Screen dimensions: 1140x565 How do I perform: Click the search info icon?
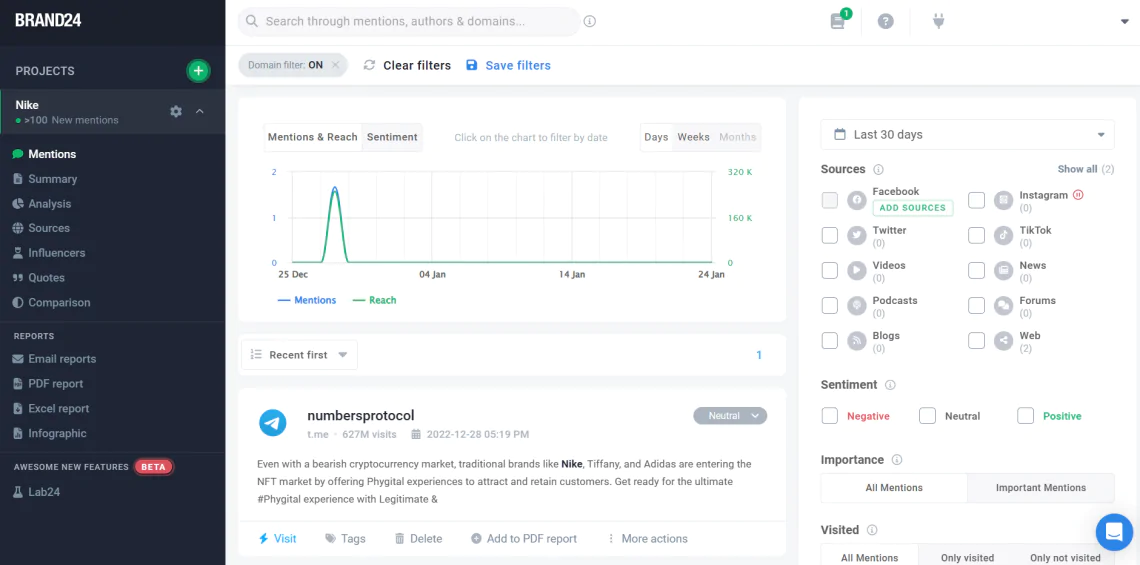point(590,21)
